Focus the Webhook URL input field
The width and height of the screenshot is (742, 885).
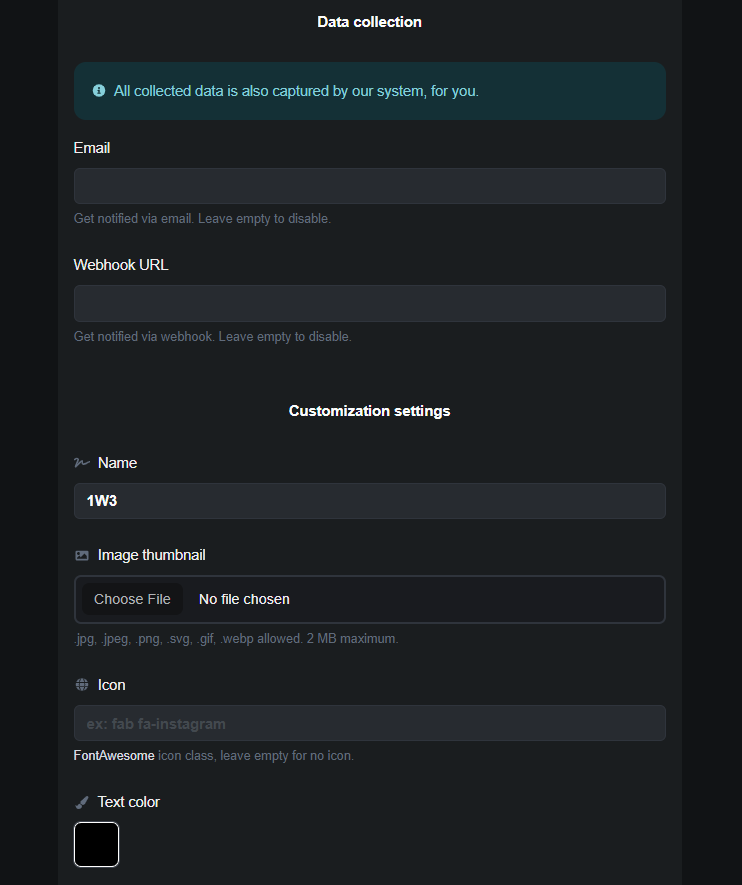click(x=369, y=304)
